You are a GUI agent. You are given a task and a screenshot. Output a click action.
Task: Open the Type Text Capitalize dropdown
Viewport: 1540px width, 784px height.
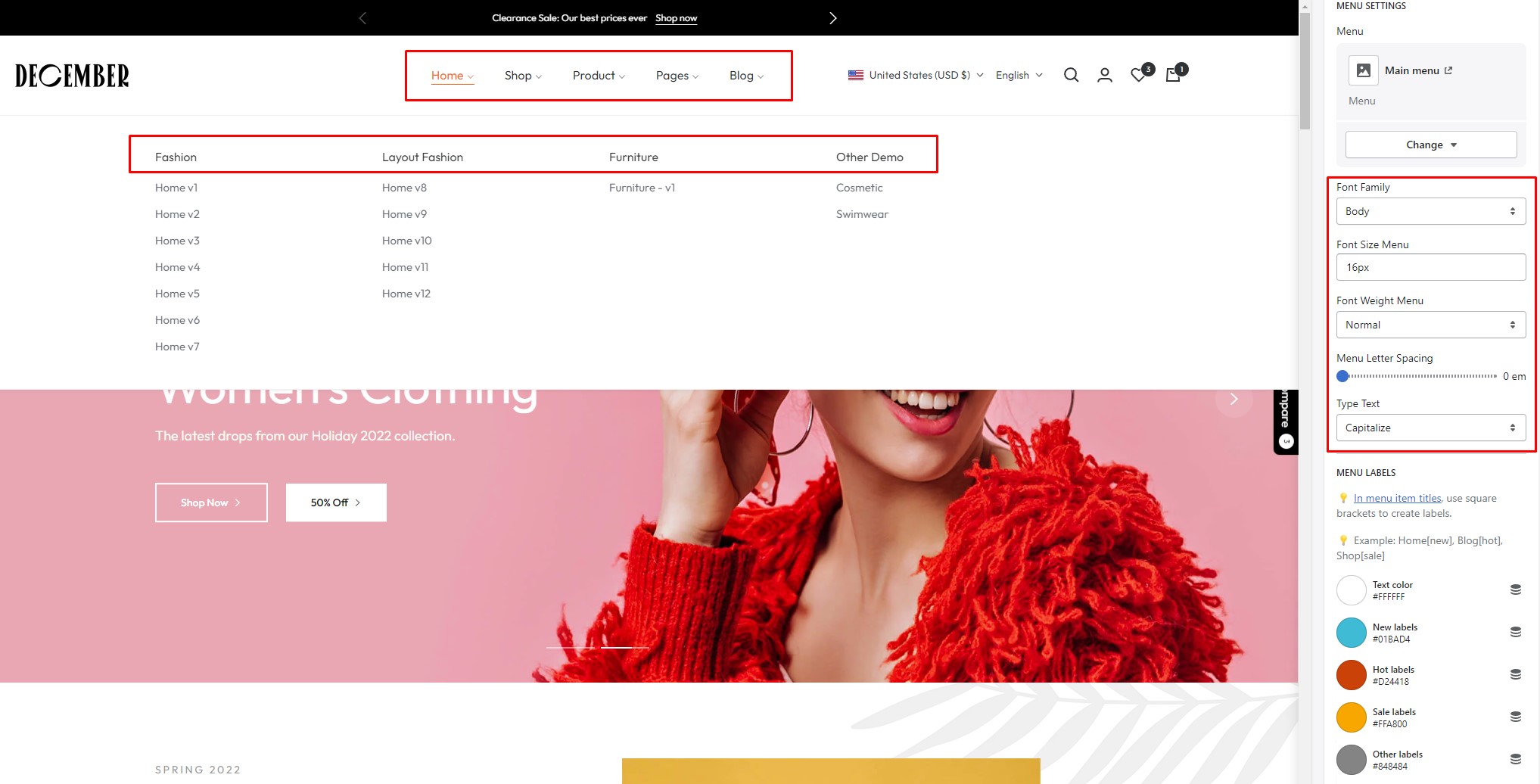1430,428
